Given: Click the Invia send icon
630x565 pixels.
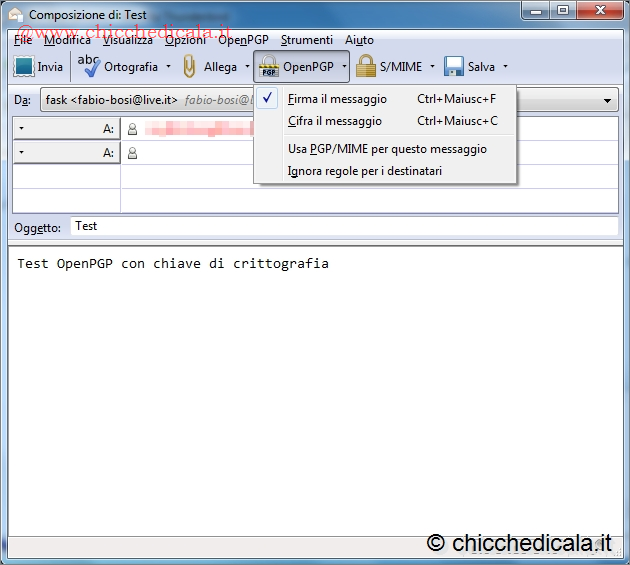Looking at the screenshot, I should [24, 67].
